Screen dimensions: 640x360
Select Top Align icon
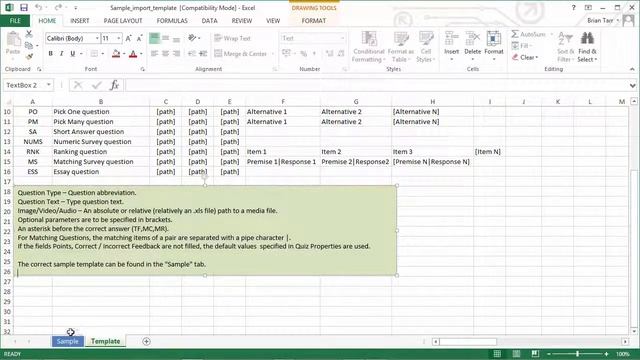[154, 38]
